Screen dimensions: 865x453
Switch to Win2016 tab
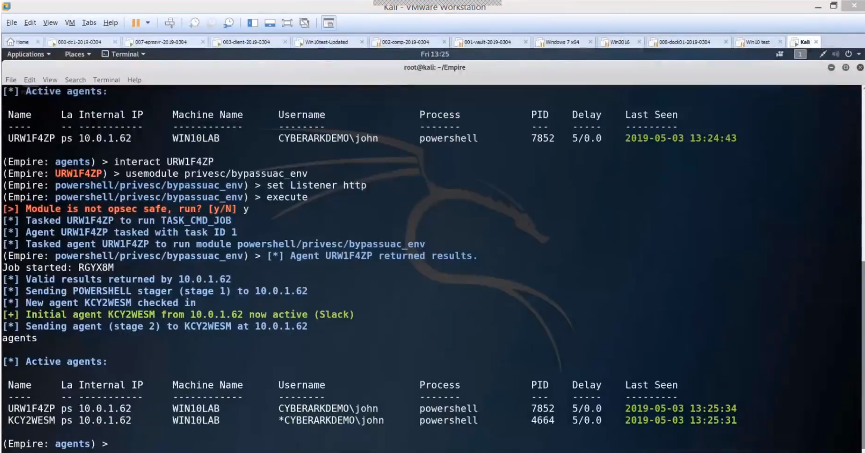coord(620,41)
